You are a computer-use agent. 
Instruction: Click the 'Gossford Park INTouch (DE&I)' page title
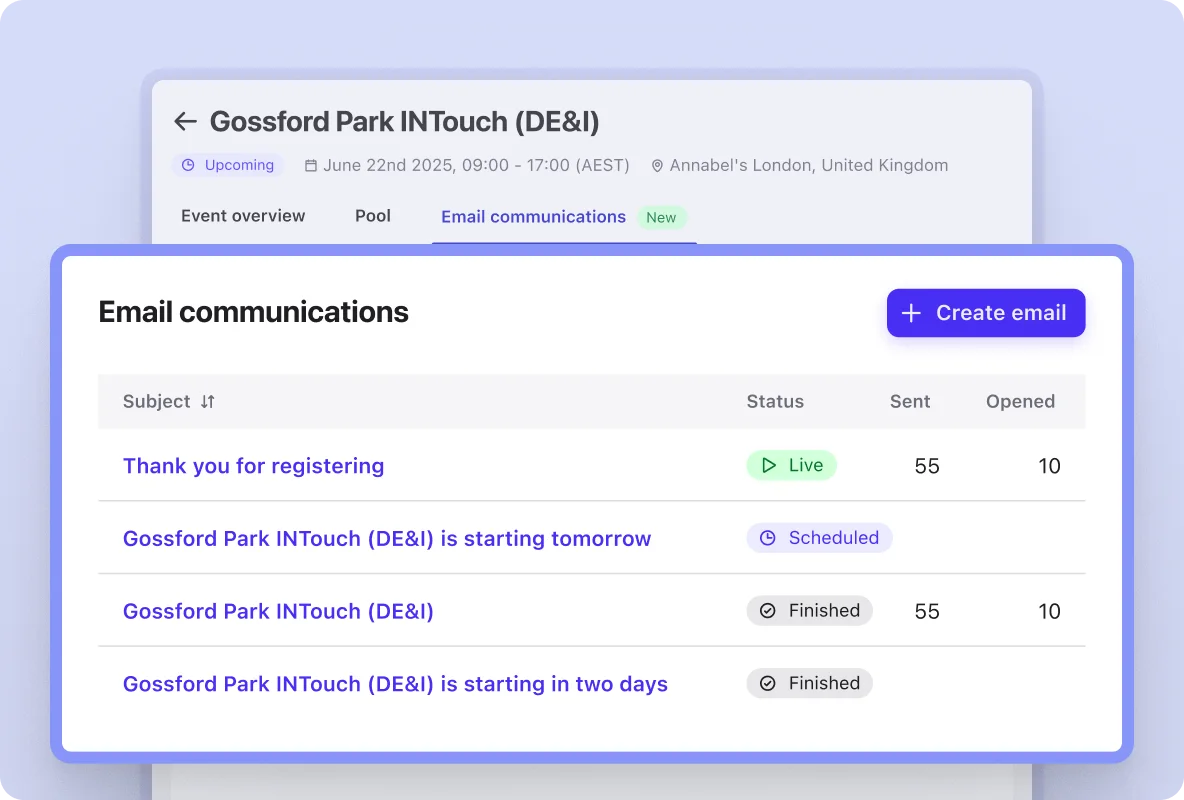pyautogui.click(x=404, y=122)
